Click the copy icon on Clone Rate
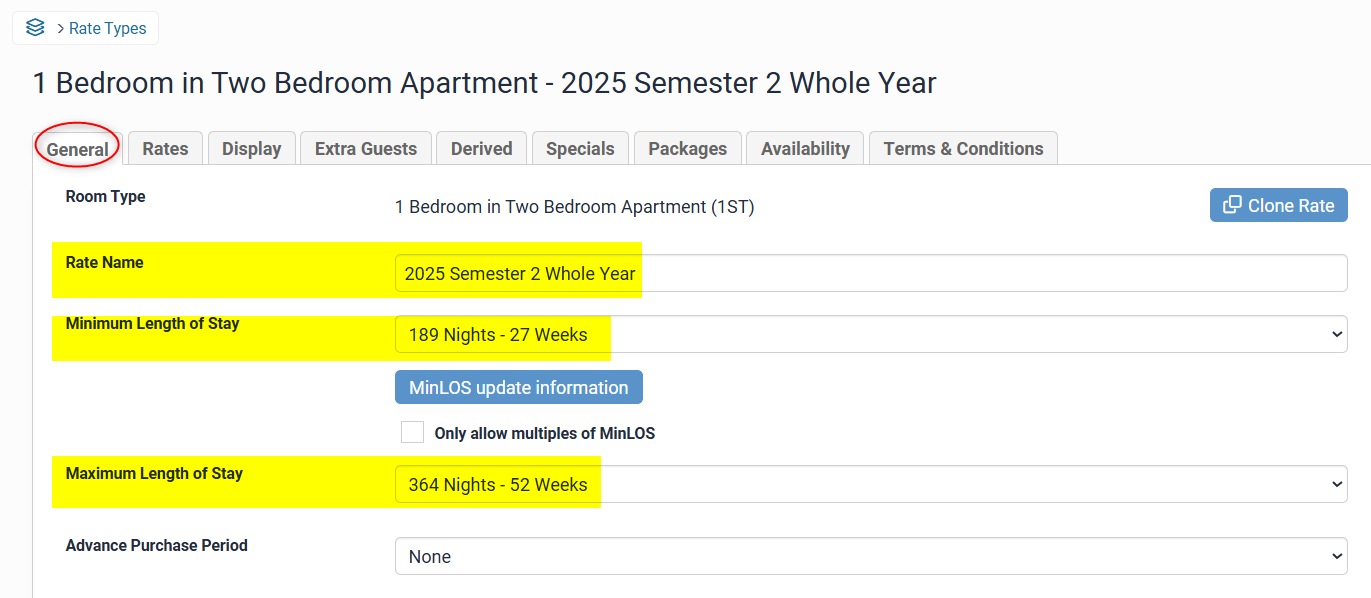1371x598 pixels. (x=1232, y=206)
